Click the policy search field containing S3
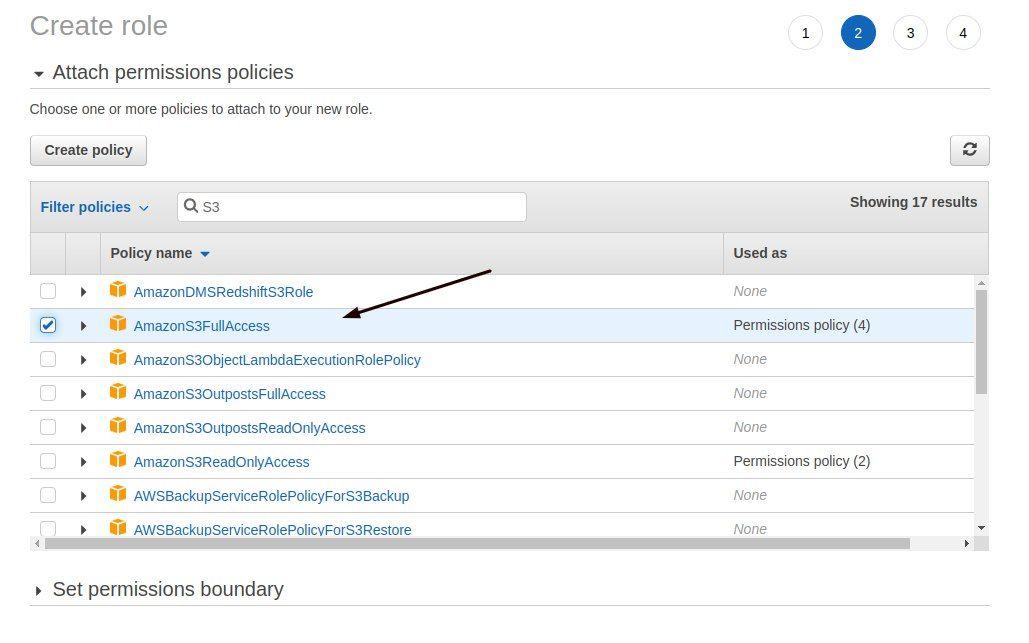 coord(352,207)
